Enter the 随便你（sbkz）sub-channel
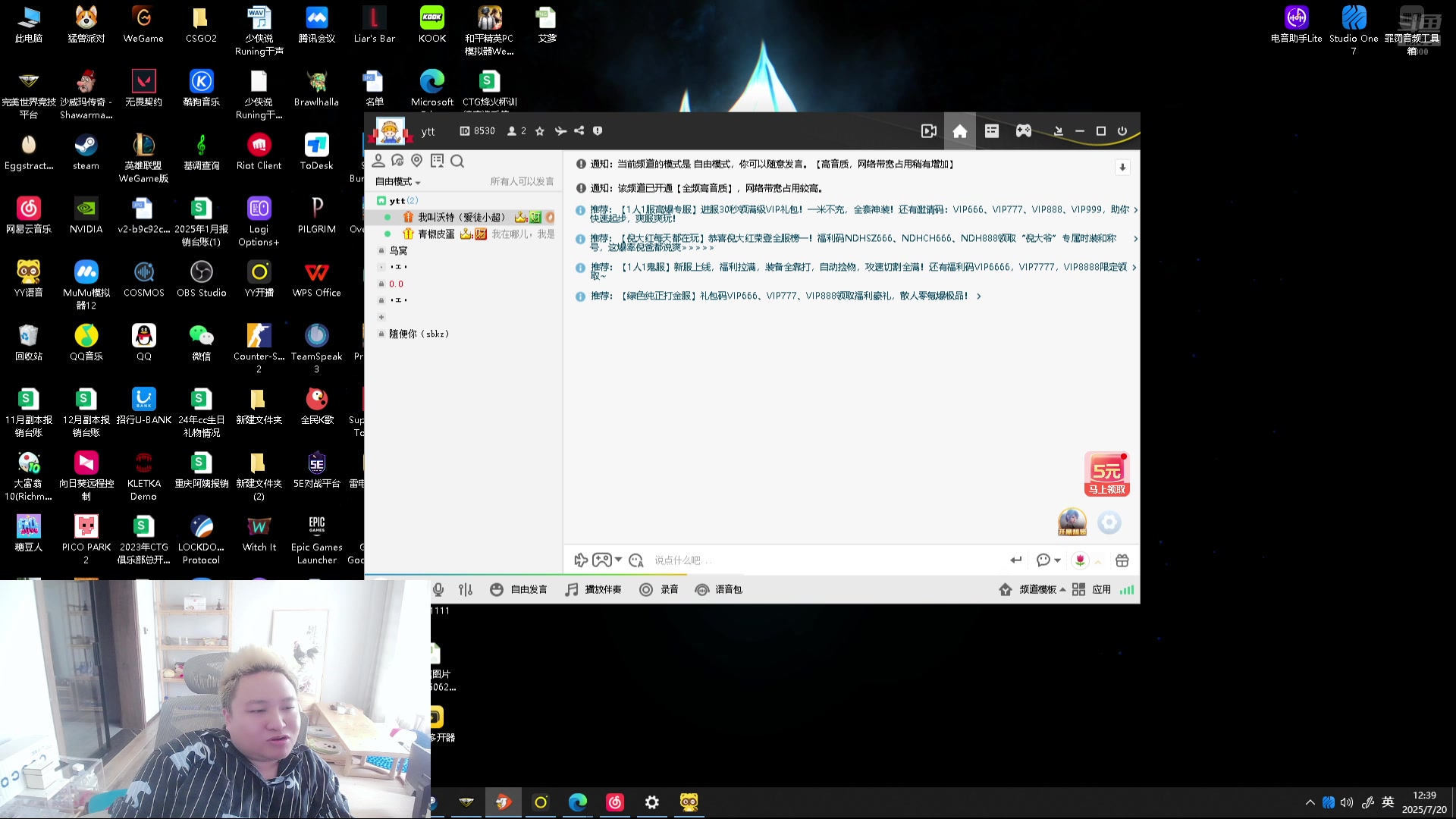This screenshot has width=1456, height=819. coord(419,334)
